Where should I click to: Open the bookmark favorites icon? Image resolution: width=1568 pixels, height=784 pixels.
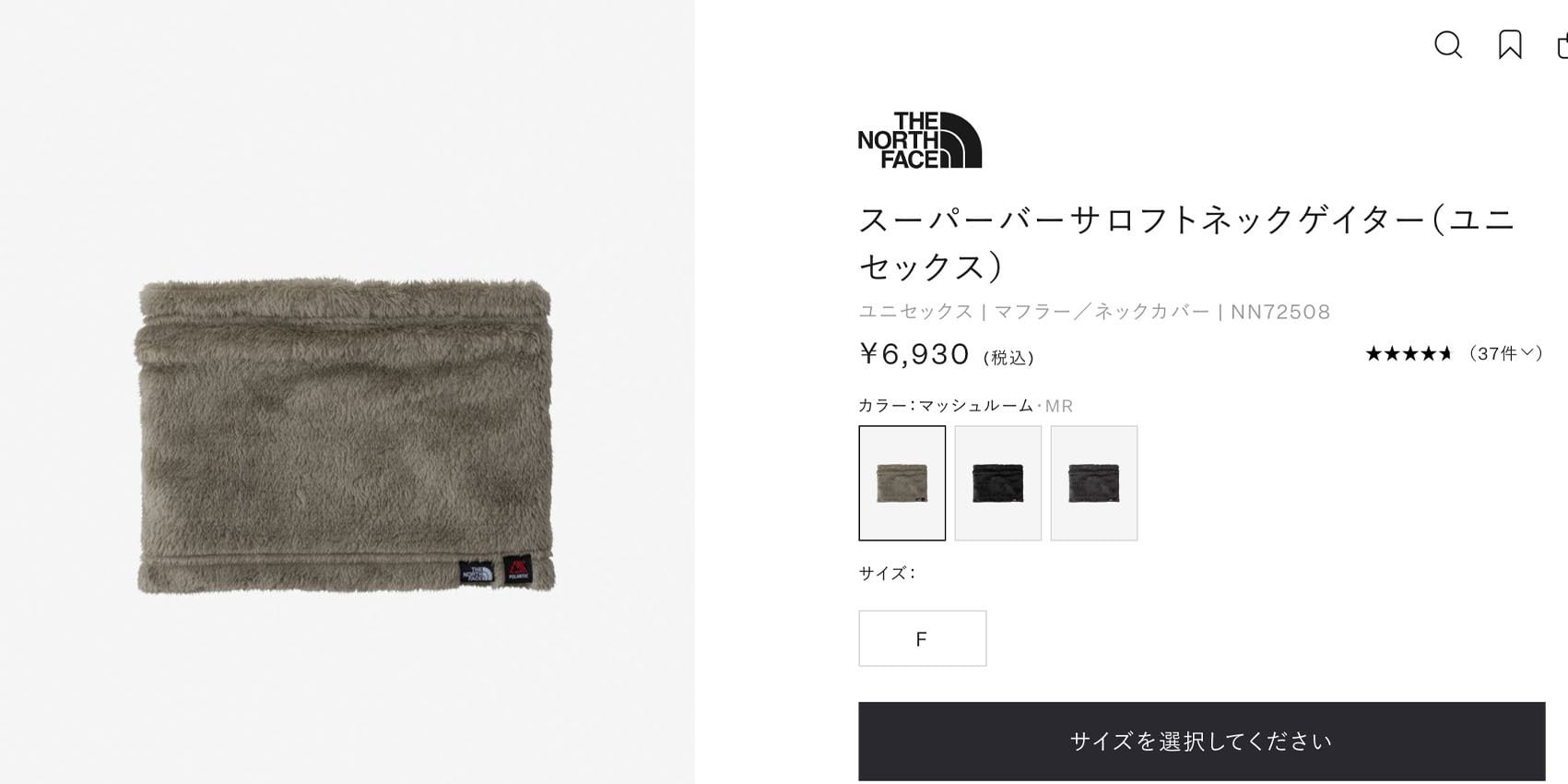pyautogui.click(x=1510, y=44)
